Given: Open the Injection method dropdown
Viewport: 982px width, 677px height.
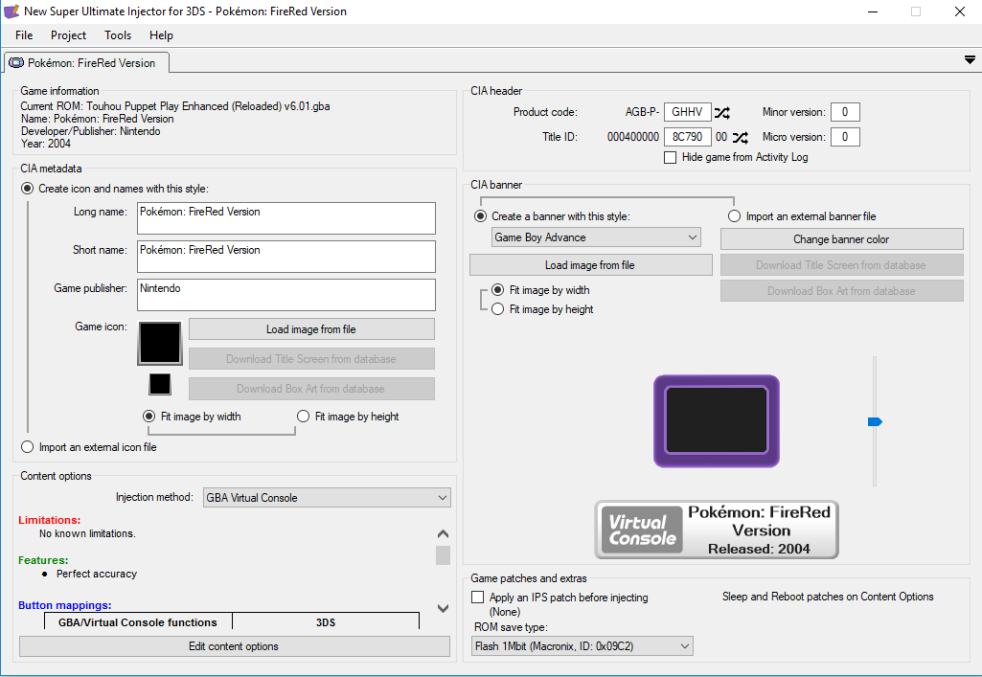Looking at the screenshot, I should [x=326, y=497].
